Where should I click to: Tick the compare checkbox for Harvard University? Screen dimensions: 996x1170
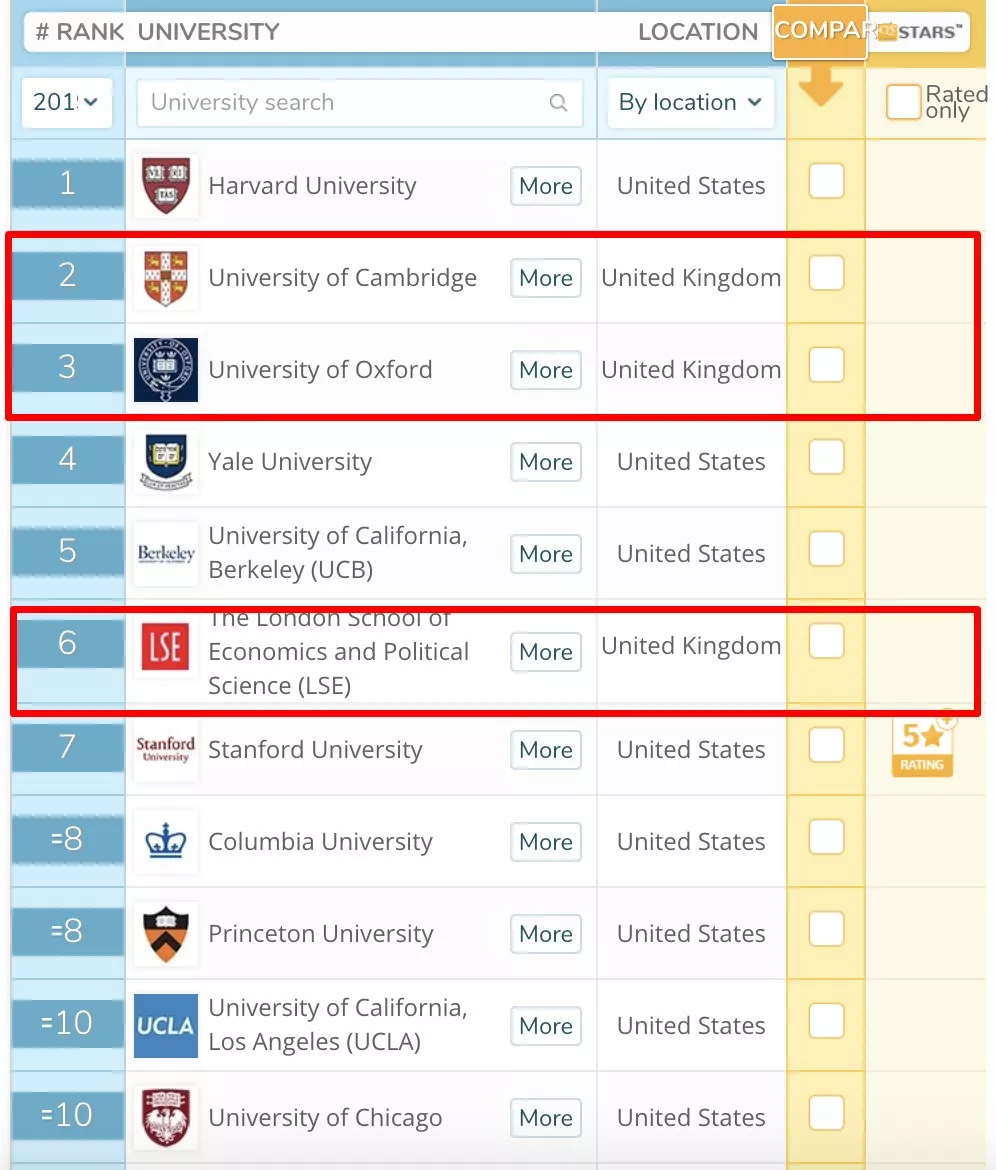coord(827,181)
